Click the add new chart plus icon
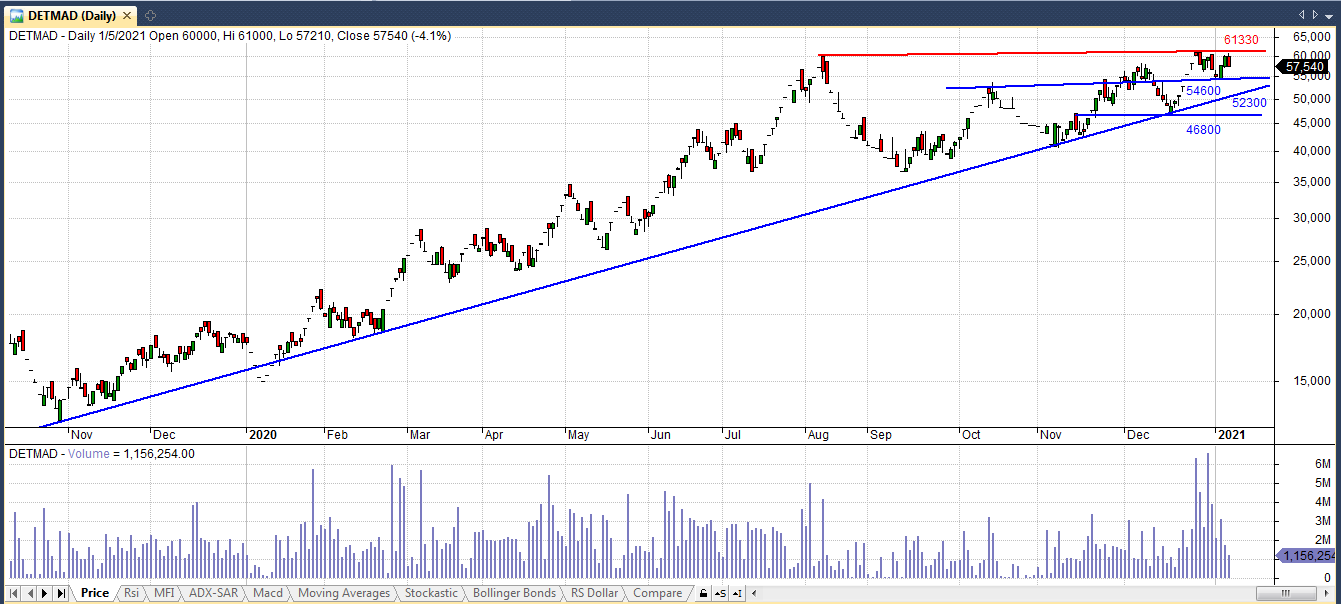The image size is (1341, 604). point(150,15)
